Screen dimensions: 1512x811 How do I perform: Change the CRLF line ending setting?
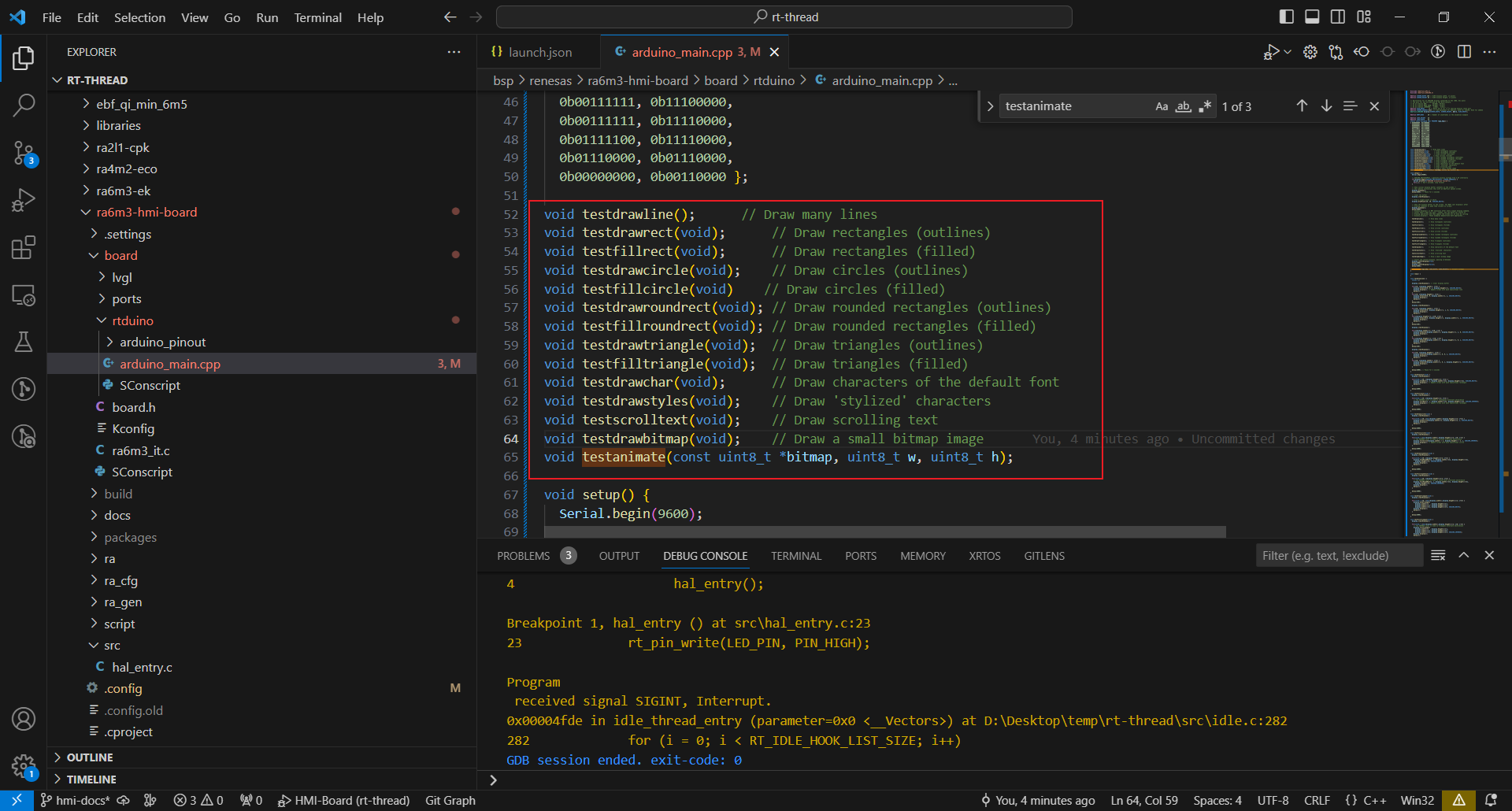(1317, 801)
